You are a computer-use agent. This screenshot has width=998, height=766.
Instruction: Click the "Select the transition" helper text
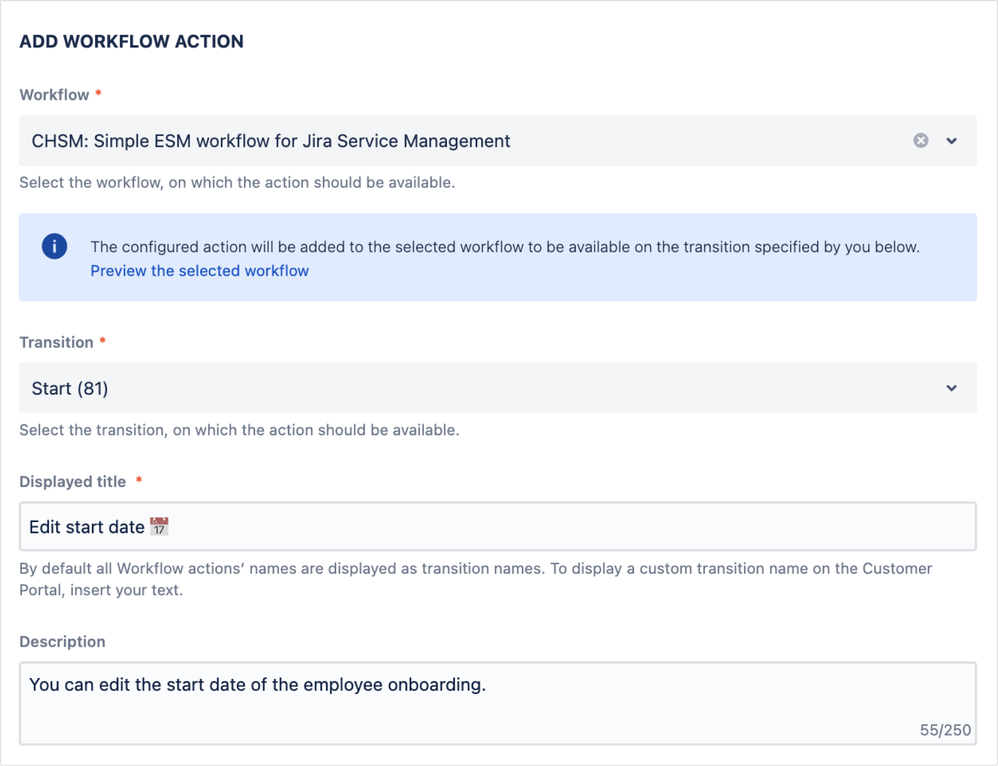(239, 431)
